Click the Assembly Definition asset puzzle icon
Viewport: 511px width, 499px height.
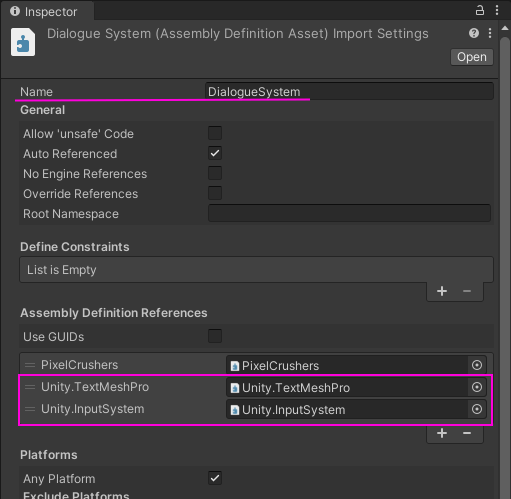pos(23,42)
